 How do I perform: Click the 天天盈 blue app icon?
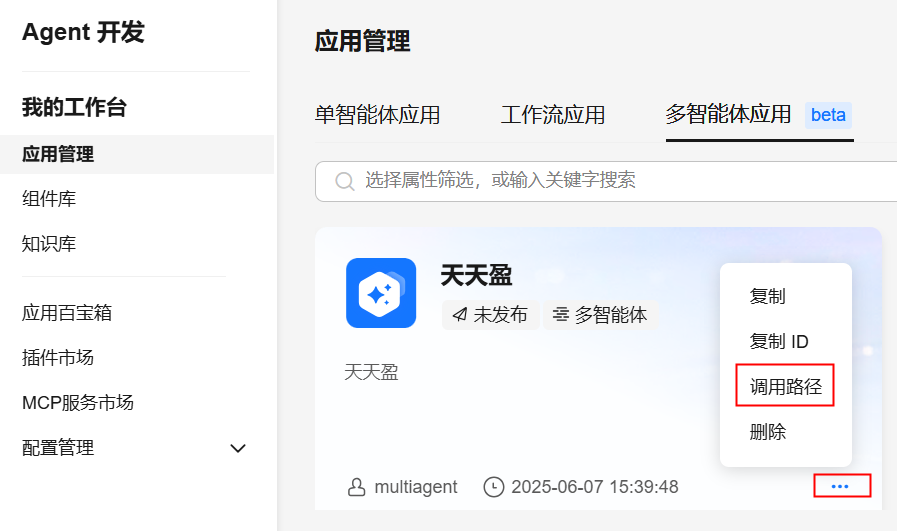tap(381, 293)
